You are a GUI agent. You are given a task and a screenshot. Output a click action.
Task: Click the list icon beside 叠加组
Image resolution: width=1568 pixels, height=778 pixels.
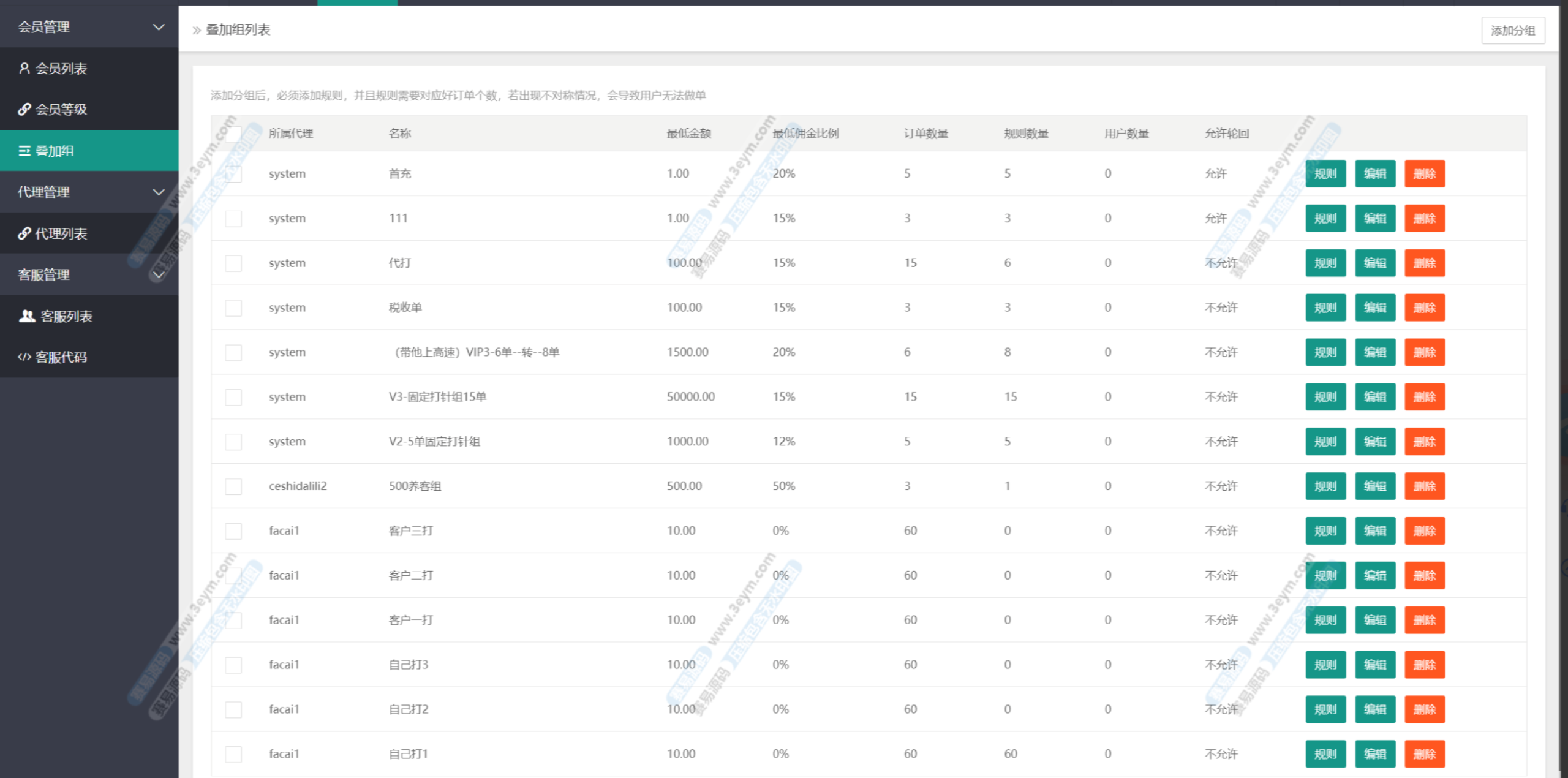click(x=24, y=151)
